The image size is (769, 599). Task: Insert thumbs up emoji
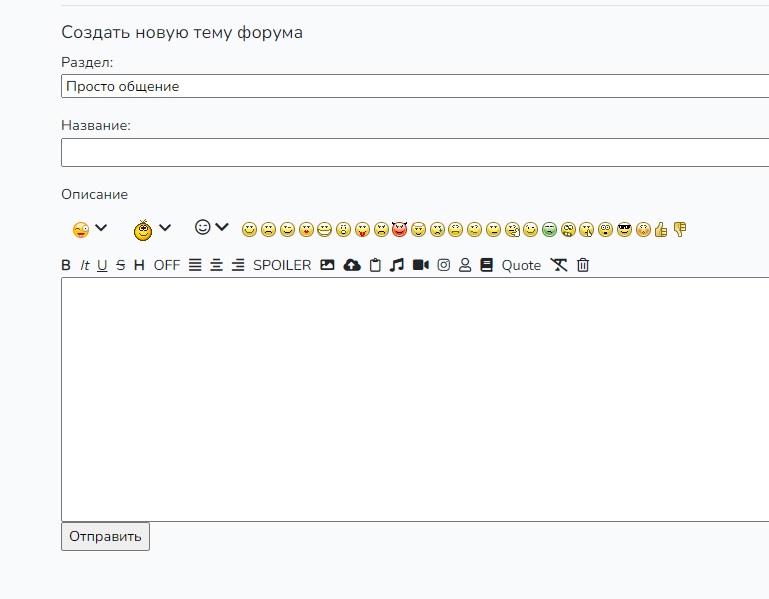(661, 229)
